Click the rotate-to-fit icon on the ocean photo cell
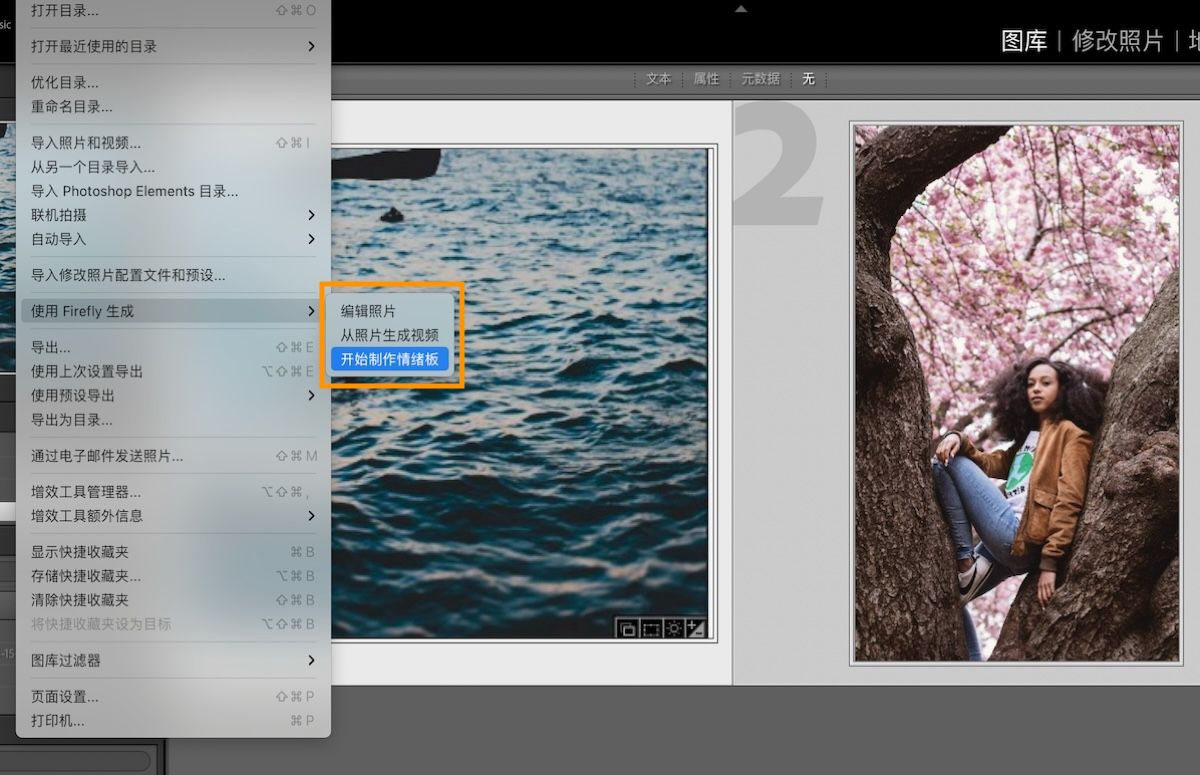 click(x=630, y=628)
